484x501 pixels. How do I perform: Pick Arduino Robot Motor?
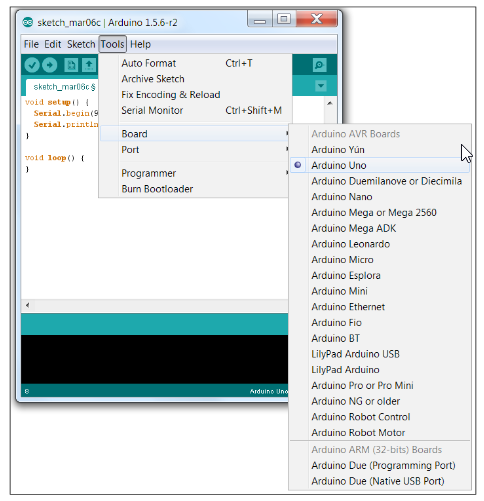(380, 433)
